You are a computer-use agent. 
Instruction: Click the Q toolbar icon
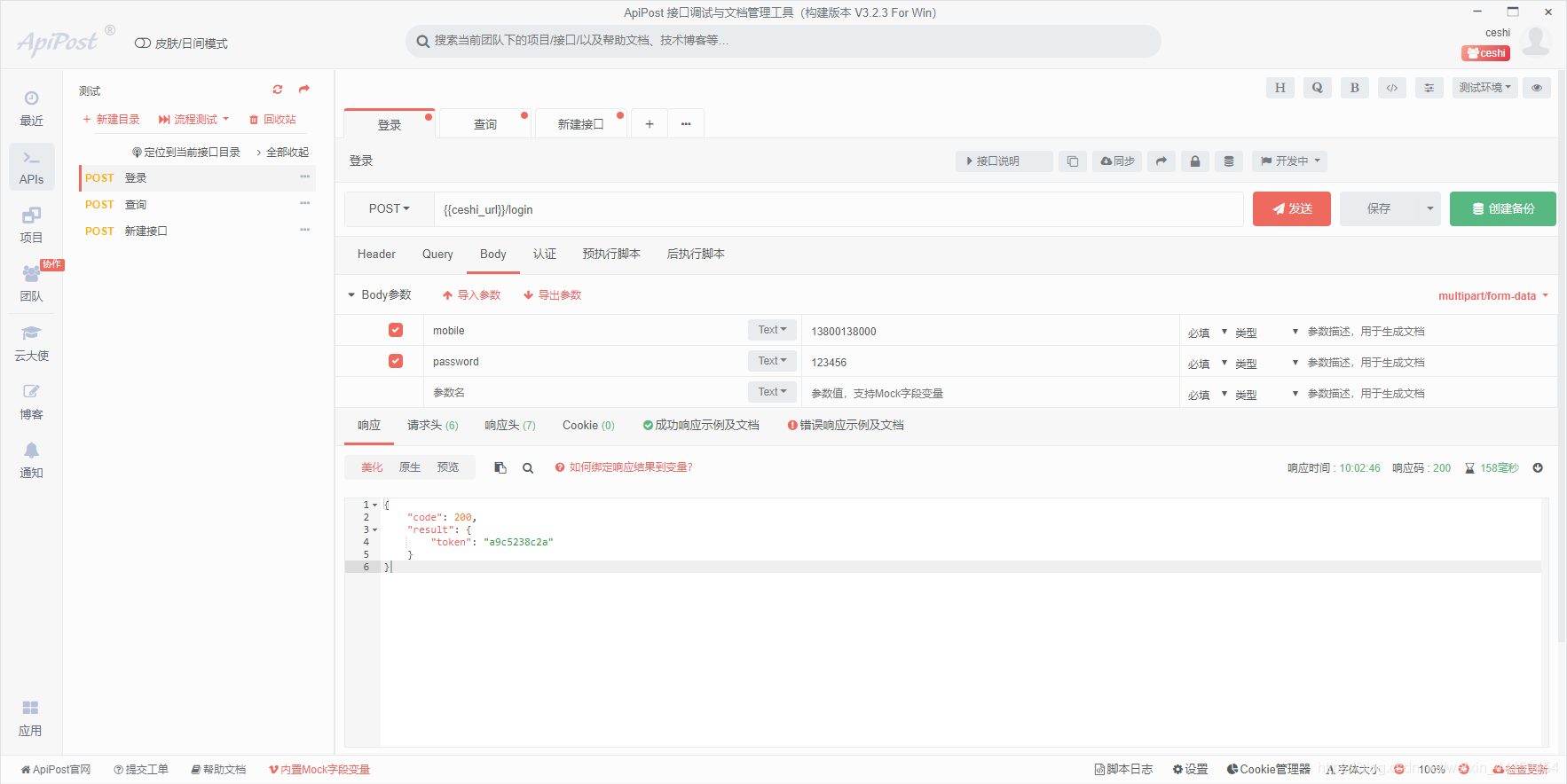tap(1317, 88)
